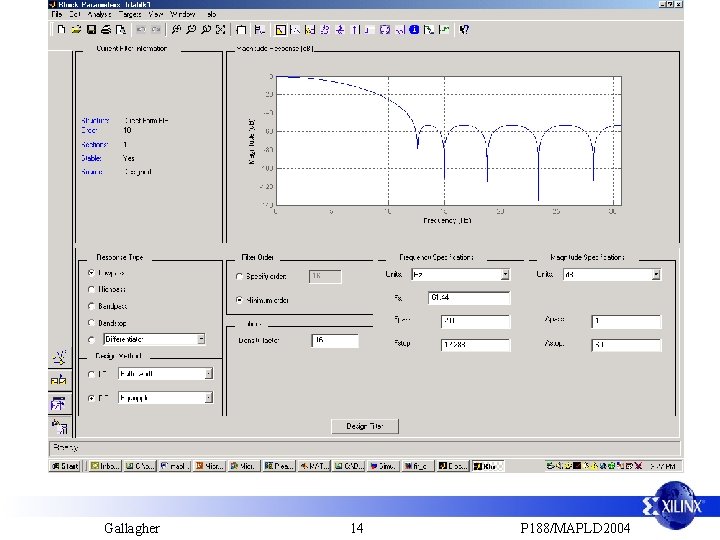Expand the Frequency Specifications Units dropdown
Image resolution: width=720 pixels, height=540 pixels.
pos(505,274)
